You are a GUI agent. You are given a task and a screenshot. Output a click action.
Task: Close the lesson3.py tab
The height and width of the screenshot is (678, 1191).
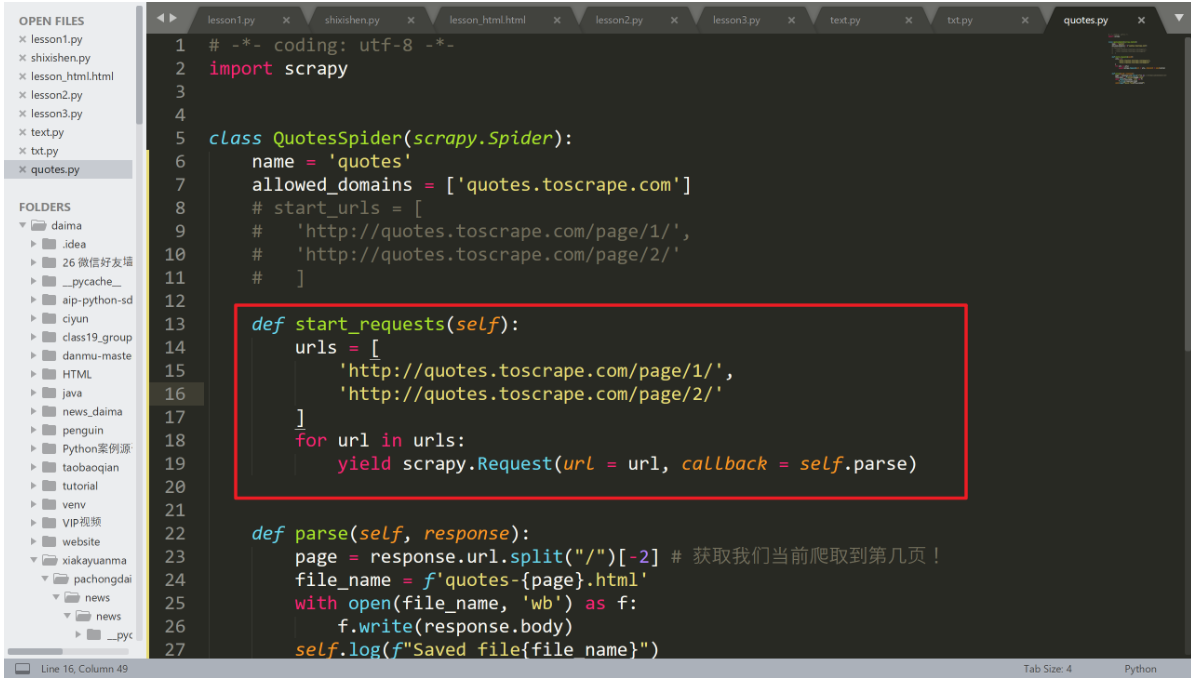791,20
